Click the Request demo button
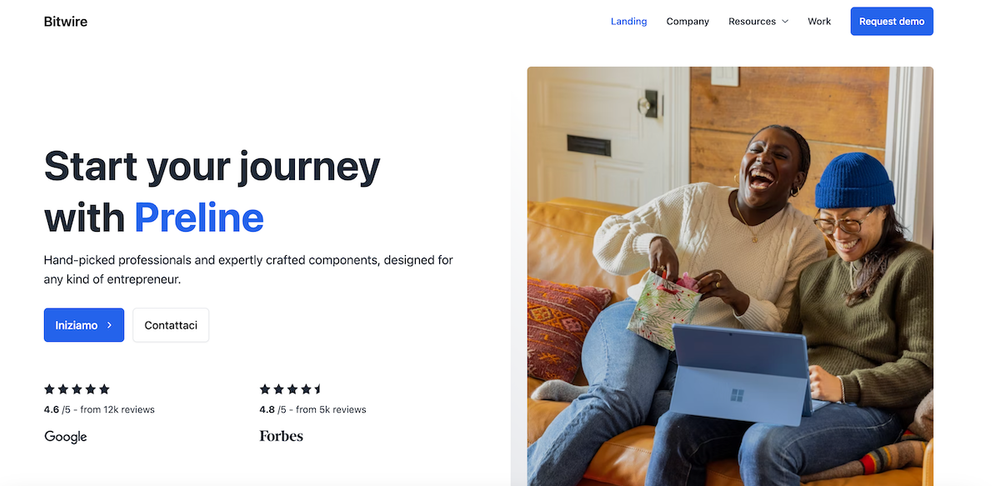The width and height of the screenshot is (1000, 486). (x=892, y=22)
